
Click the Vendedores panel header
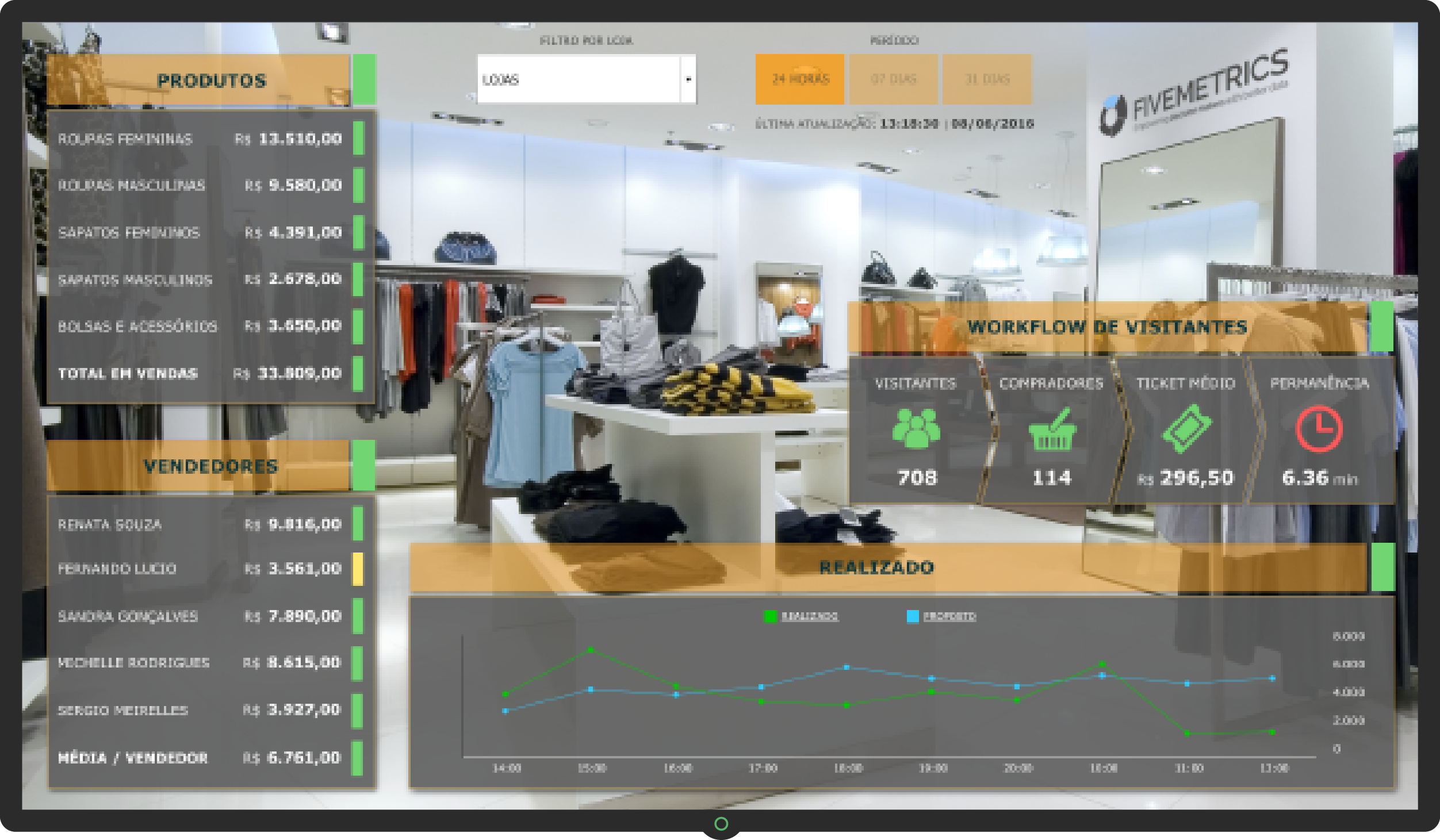(x=198, y=466)
